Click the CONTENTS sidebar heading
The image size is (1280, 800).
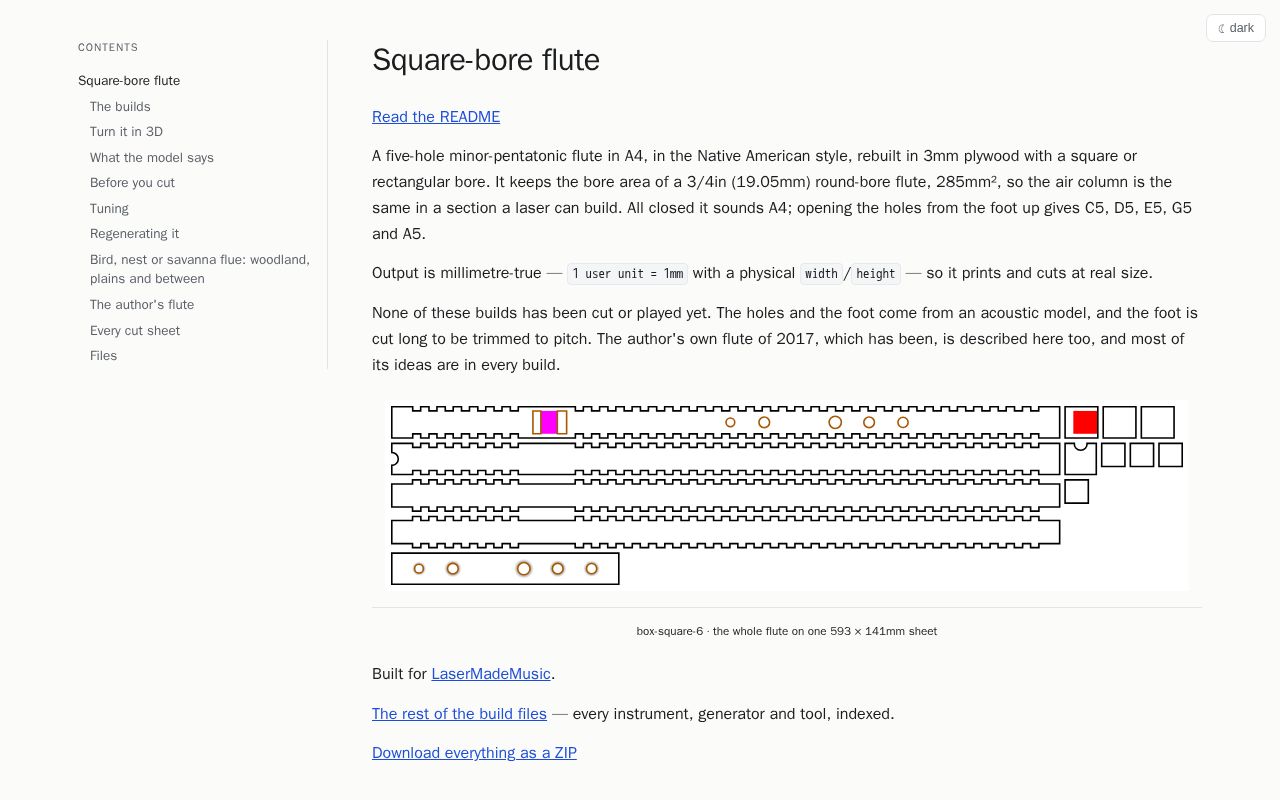[108, 48]
